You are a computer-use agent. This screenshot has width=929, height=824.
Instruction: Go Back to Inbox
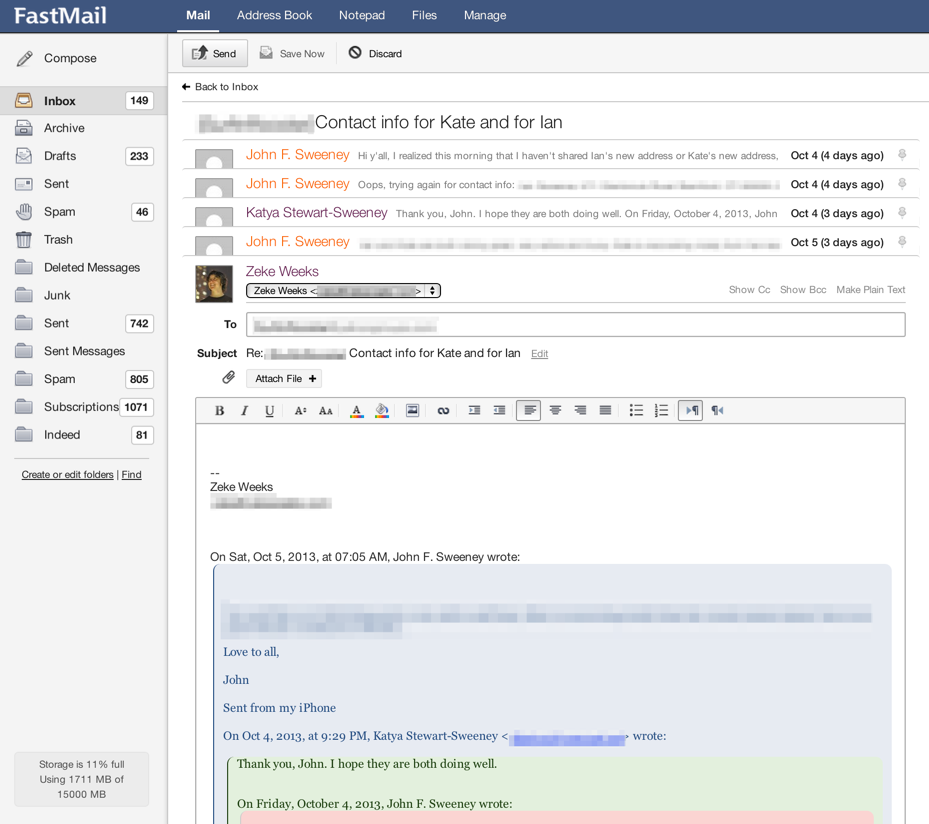[220, 86]
